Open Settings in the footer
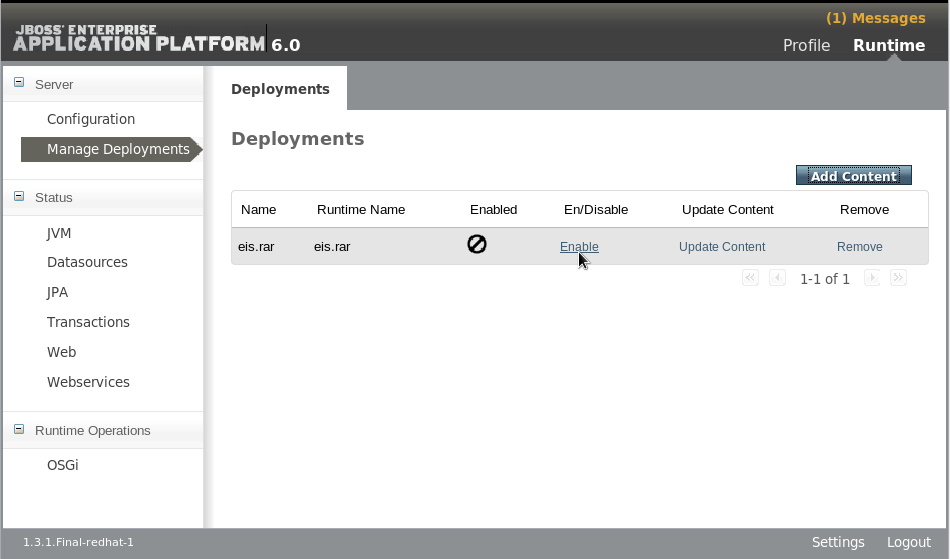Image resolution: width=950 pixels, height=559 pixels. click(x=838, y=542)
